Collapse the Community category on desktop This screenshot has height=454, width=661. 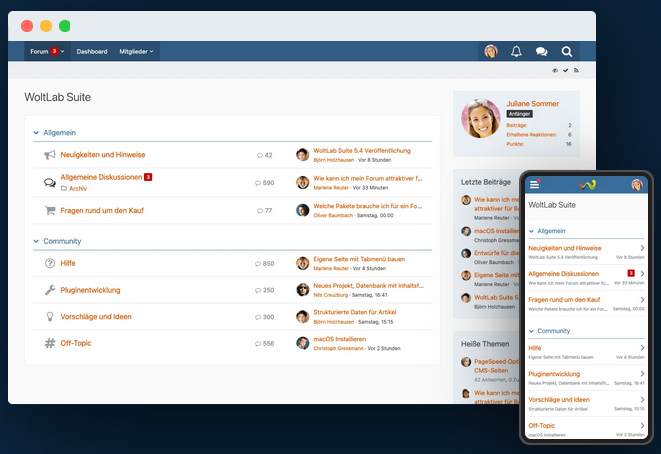36,241
